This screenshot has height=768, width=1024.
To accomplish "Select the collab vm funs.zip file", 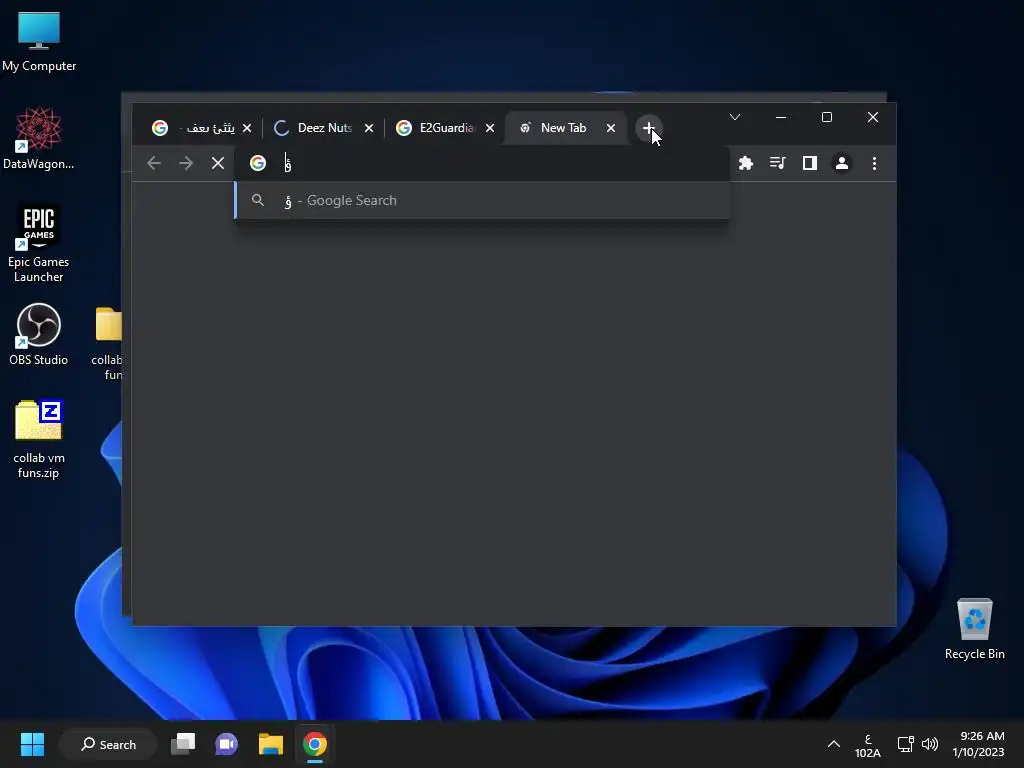I will tap(39, 439).
